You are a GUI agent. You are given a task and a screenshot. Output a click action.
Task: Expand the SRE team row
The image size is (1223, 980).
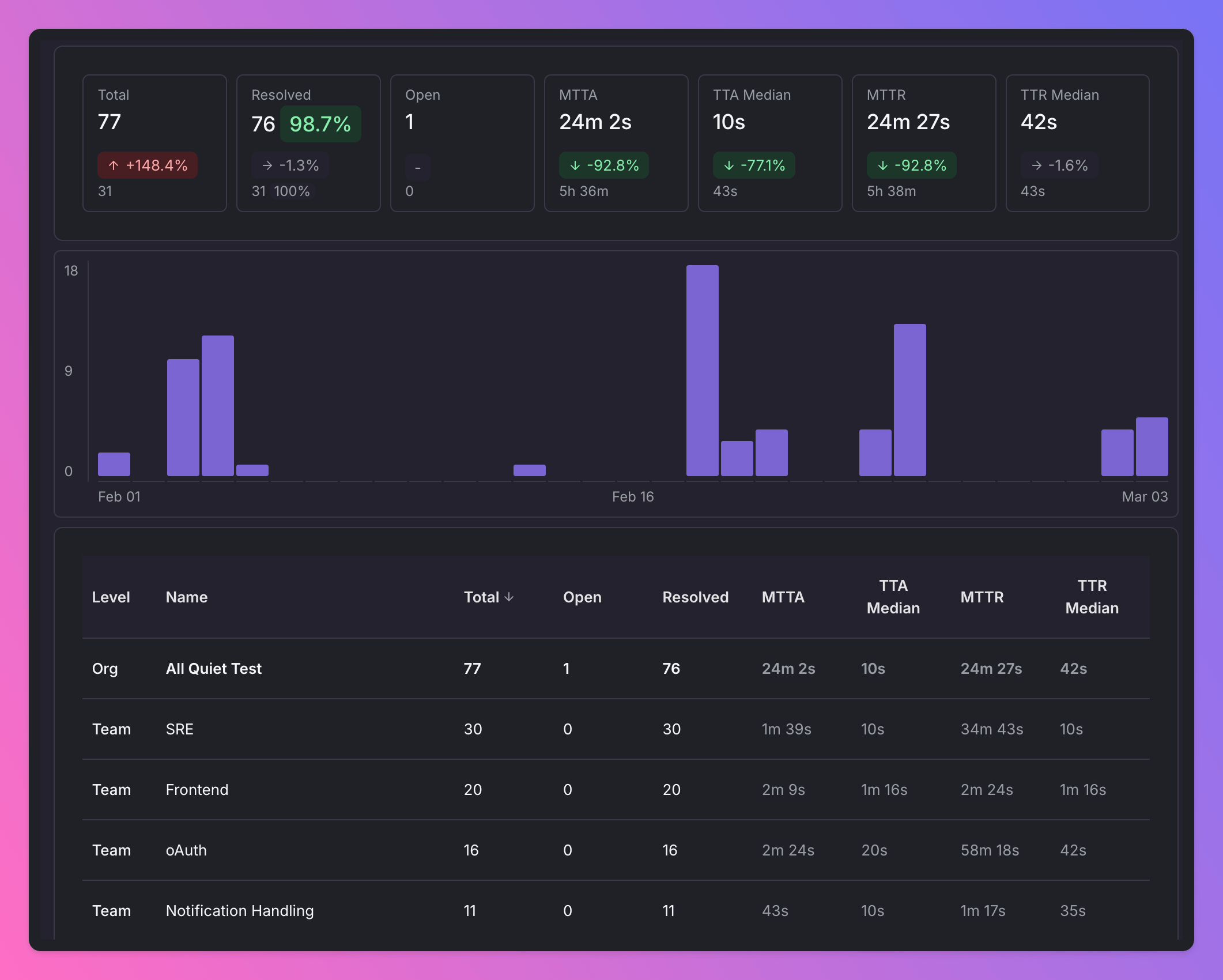tap(180, 729)
